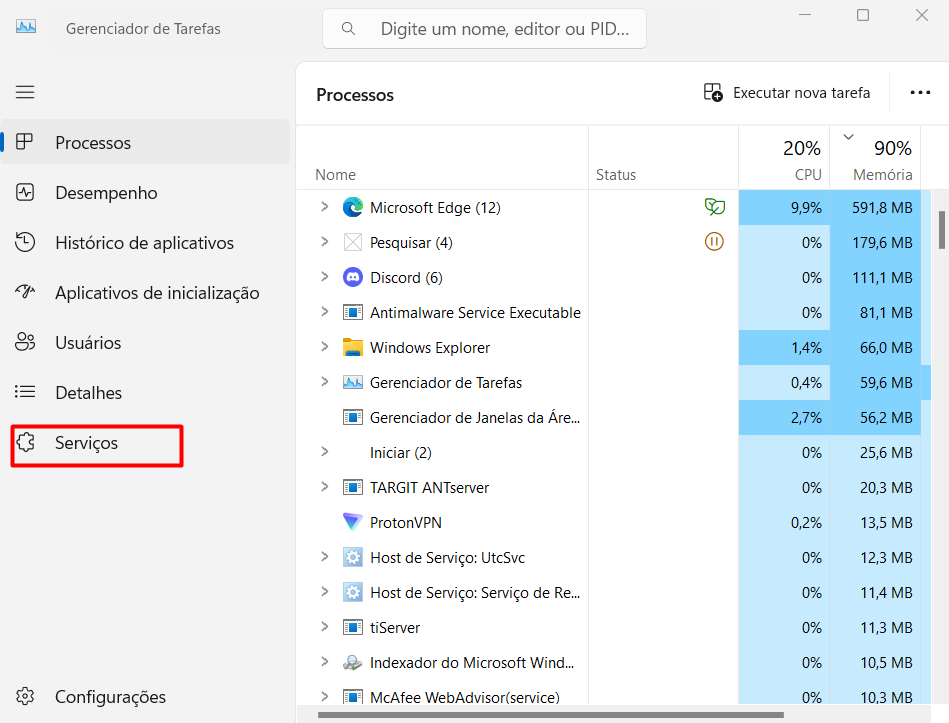This screenshot has height=723, width=949.
Task: Click the Usuários people icon
Action: coord(25,342)
